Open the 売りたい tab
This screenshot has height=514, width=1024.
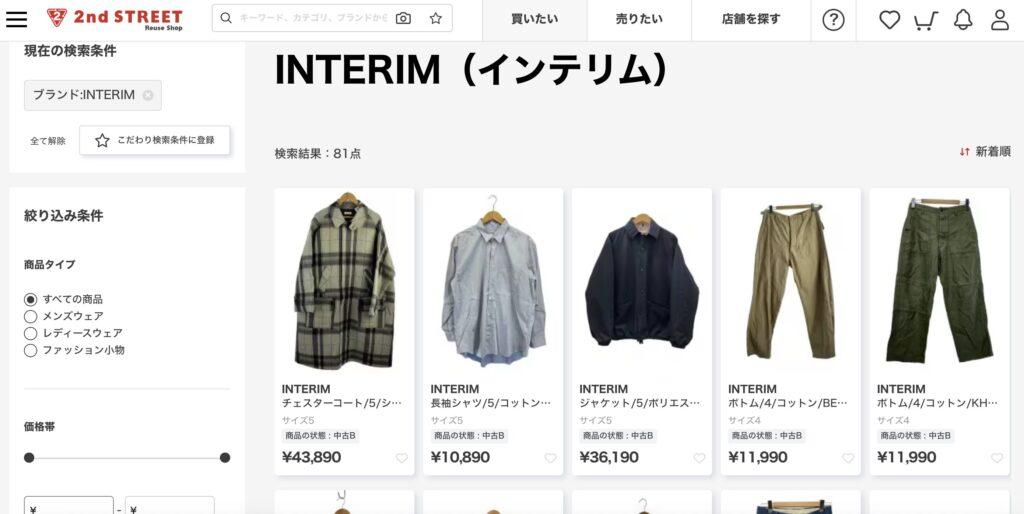[639, 20]
